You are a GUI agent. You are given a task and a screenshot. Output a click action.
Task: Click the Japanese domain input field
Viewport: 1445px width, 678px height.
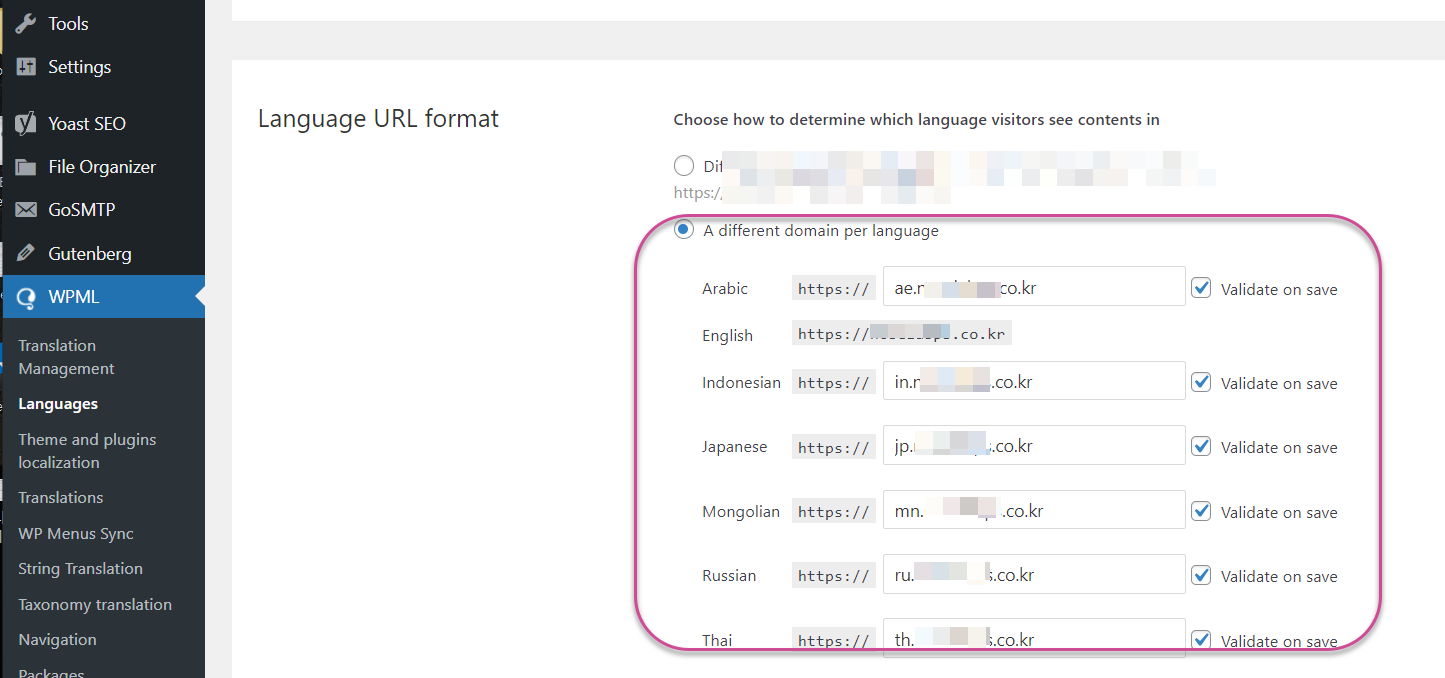1035,445
